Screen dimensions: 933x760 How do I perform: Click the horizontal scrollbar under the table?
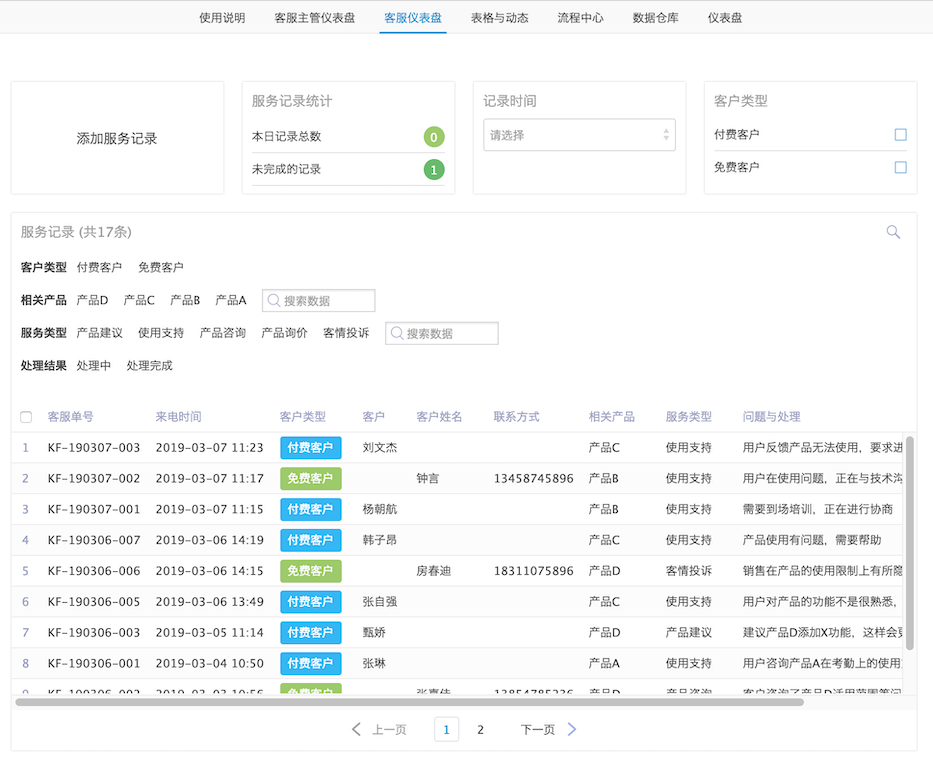point(409,702)
